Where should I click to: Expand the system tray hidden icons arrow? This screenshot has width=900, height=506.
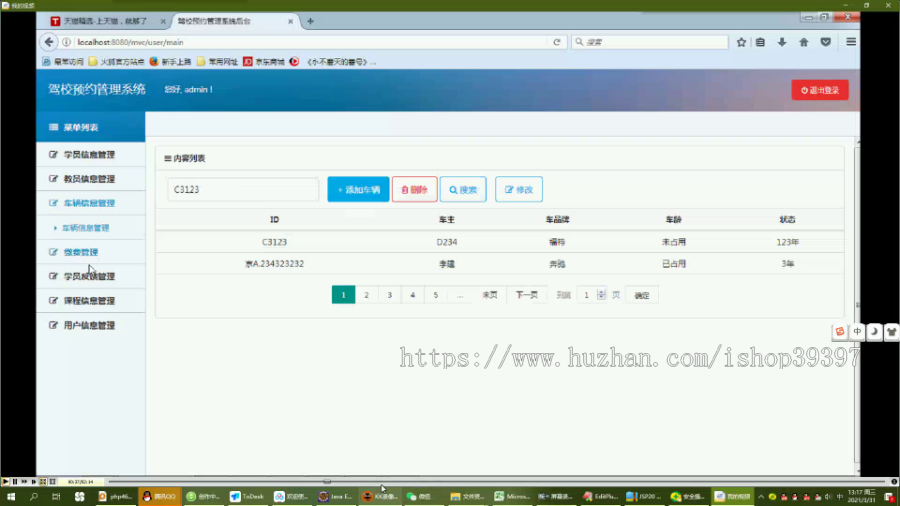coord(761,497)
